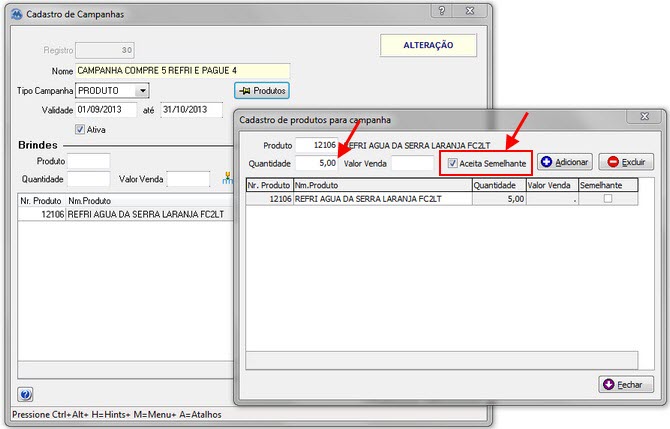Click the 5,00 quantity cell in dialog grid
The width and height of the screenshot is (670, 429).
(499, 199)
